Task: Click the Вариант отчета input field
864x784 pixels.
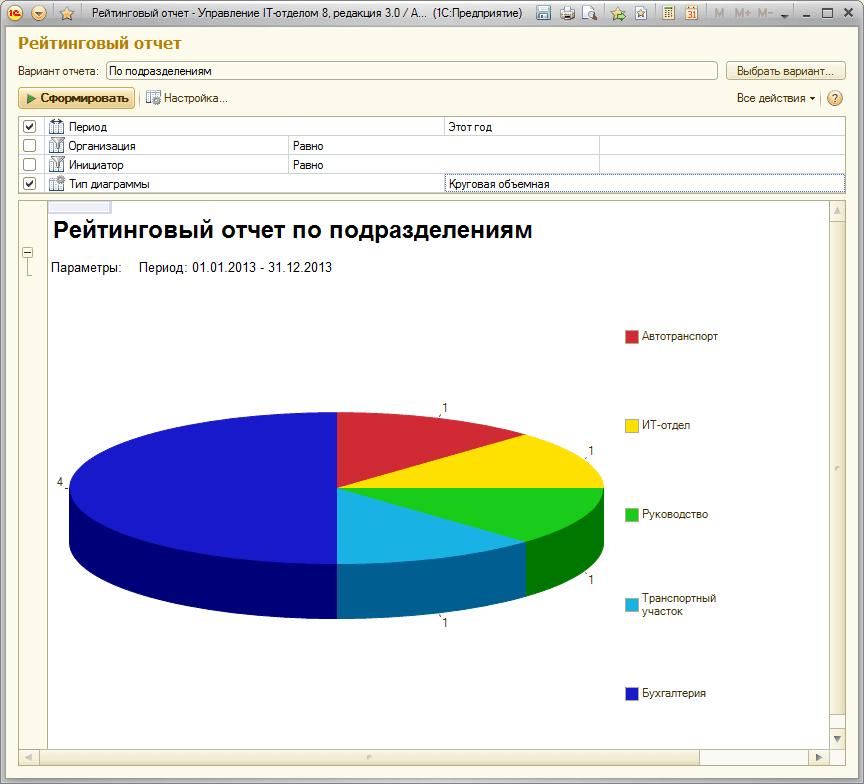Action: click(x=410, y=71)
